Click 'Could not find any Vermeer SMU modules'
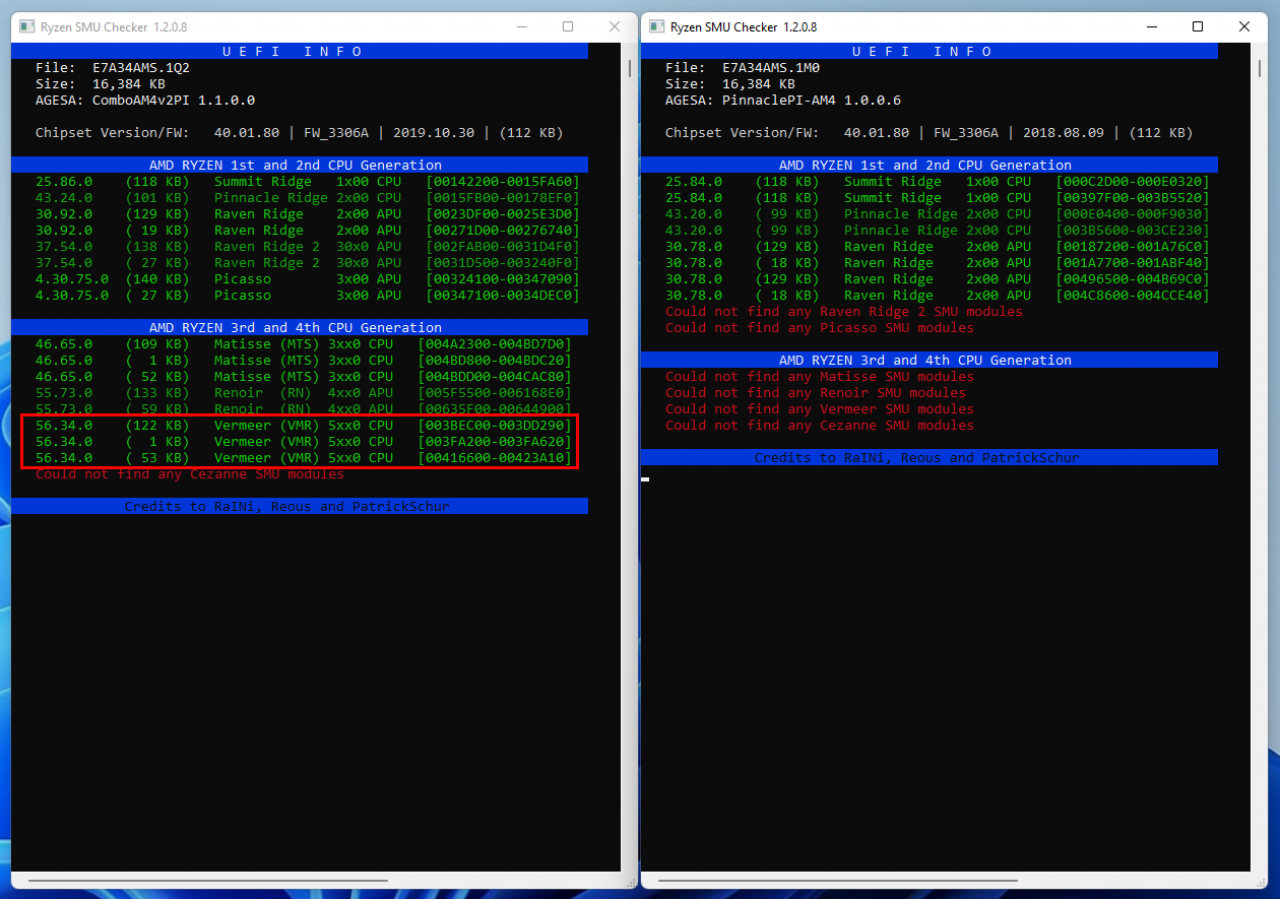The width and height of the screenshot is (1280, 899). coord(819,409)
